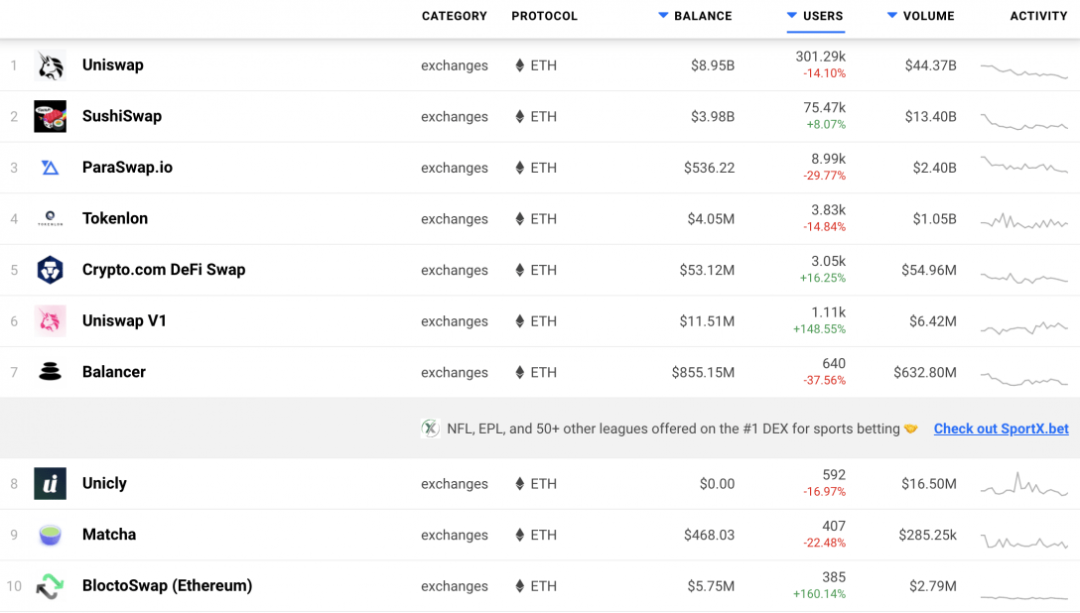Click the Tokenlon logo icon
The width and height of the screenshot is (1080, 613).
pos(50,219)
